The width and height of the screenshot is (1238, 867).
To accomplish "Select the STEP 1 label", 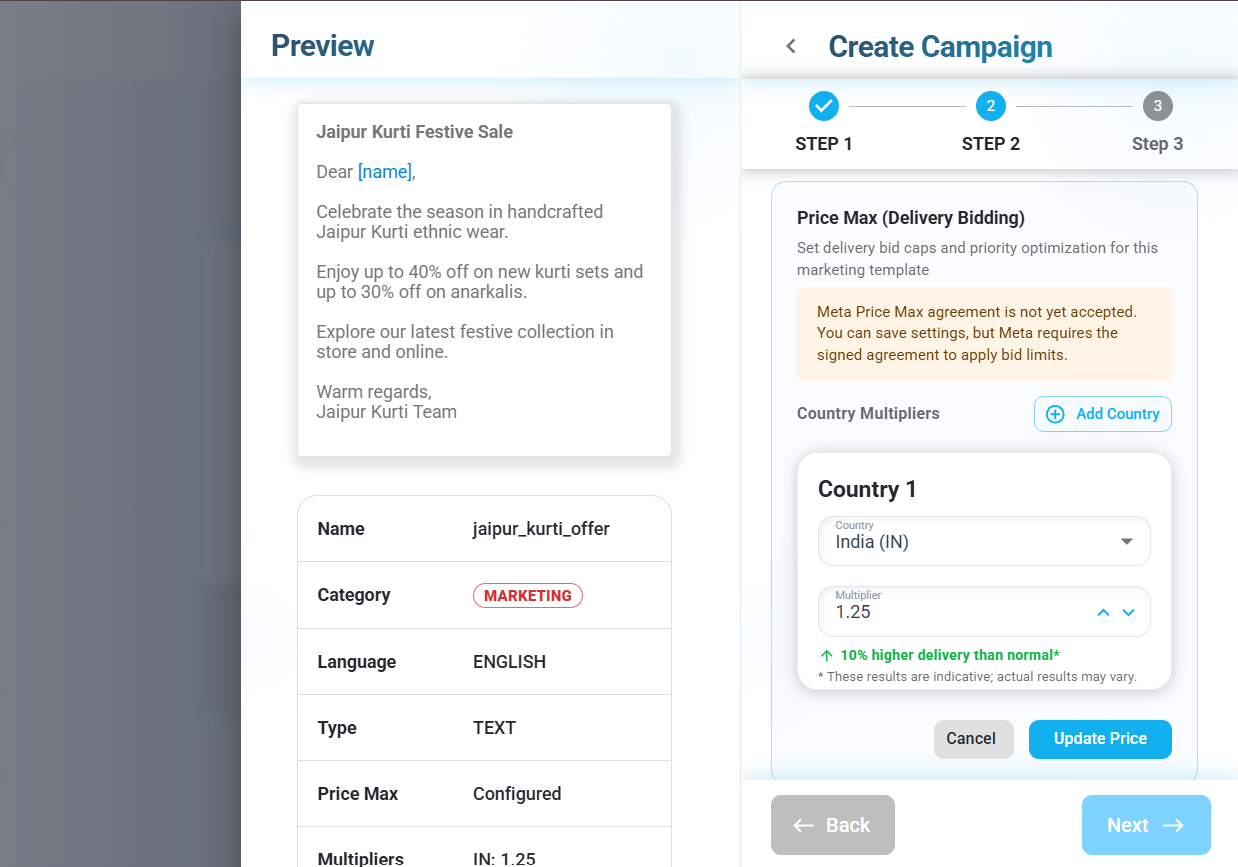I will coord(824,144).
